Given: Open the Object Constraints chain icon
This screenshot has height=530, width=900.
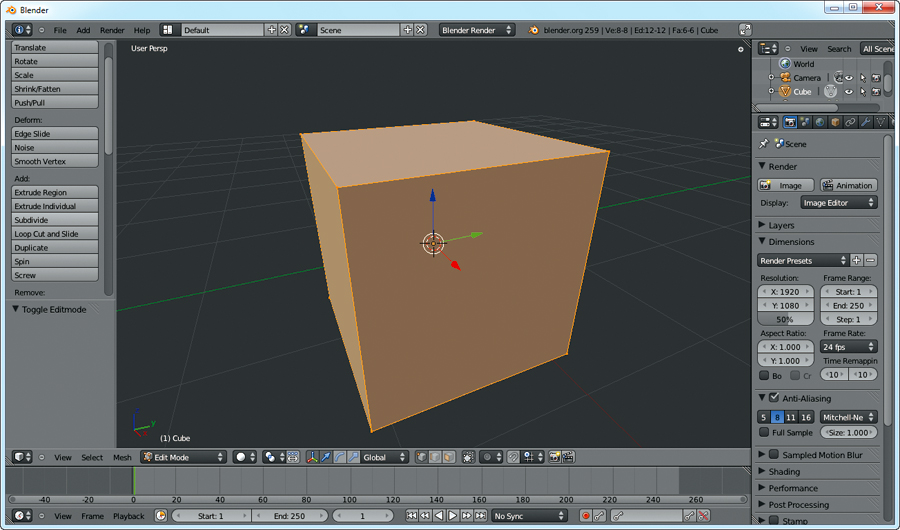Looking at the screenshot, I should [x=850, y=122].
